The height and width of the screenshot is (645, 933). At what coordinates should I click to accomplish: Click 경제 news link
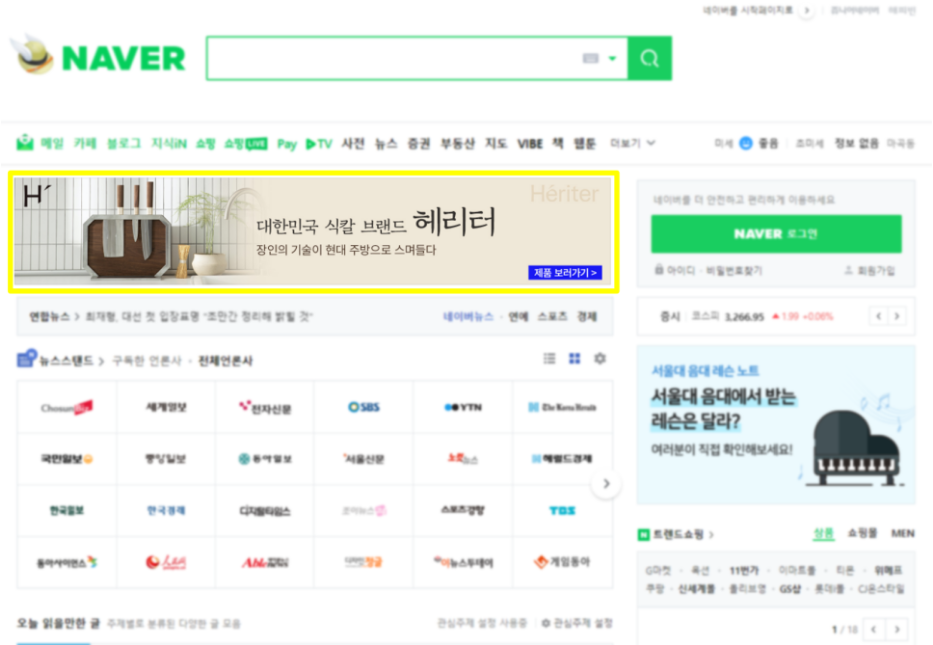587,317
